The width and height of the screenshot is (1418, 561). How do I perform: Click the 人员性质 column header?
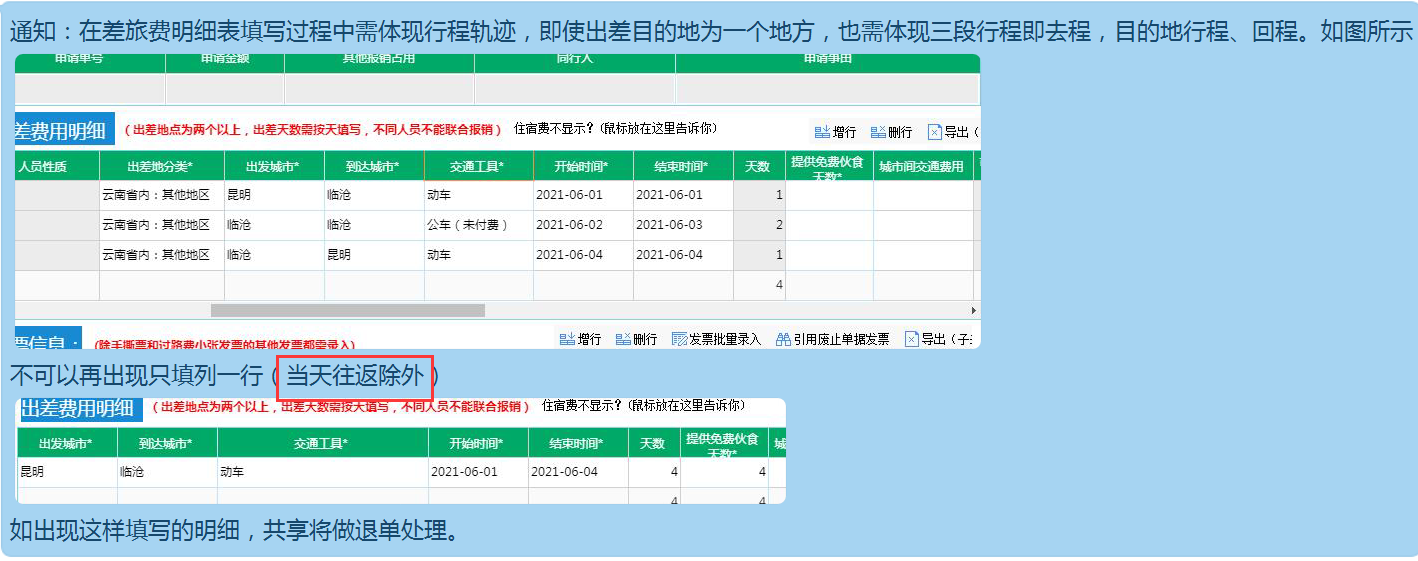43,166
